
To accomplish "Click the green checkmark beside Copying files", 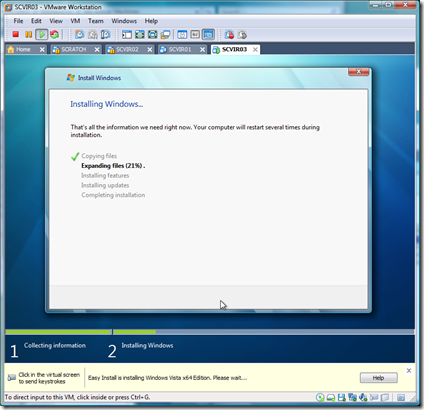I will [x=75, y=156].
